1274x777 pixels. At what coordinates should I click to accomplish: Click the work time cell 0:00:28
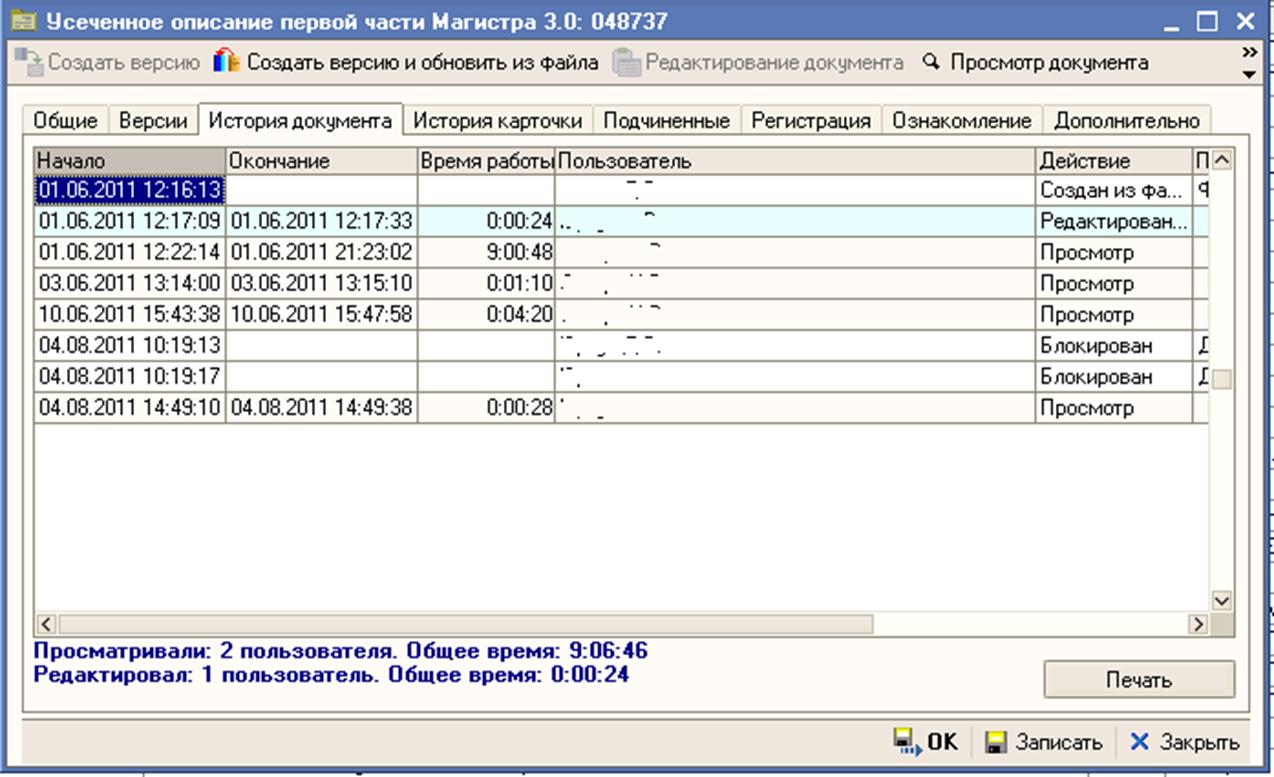coord(486,408)
